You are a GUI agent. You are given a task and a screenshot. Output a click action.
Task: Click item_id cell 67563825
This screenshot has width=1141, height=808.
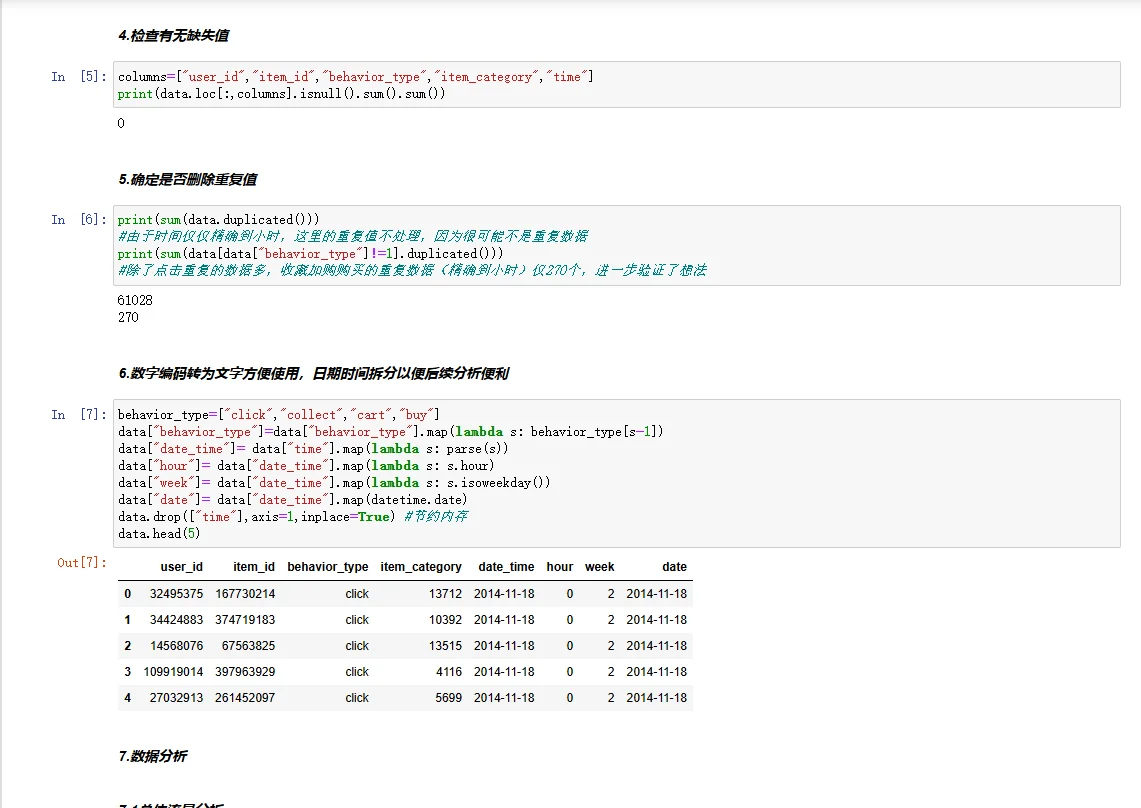[x=248, y=646]
